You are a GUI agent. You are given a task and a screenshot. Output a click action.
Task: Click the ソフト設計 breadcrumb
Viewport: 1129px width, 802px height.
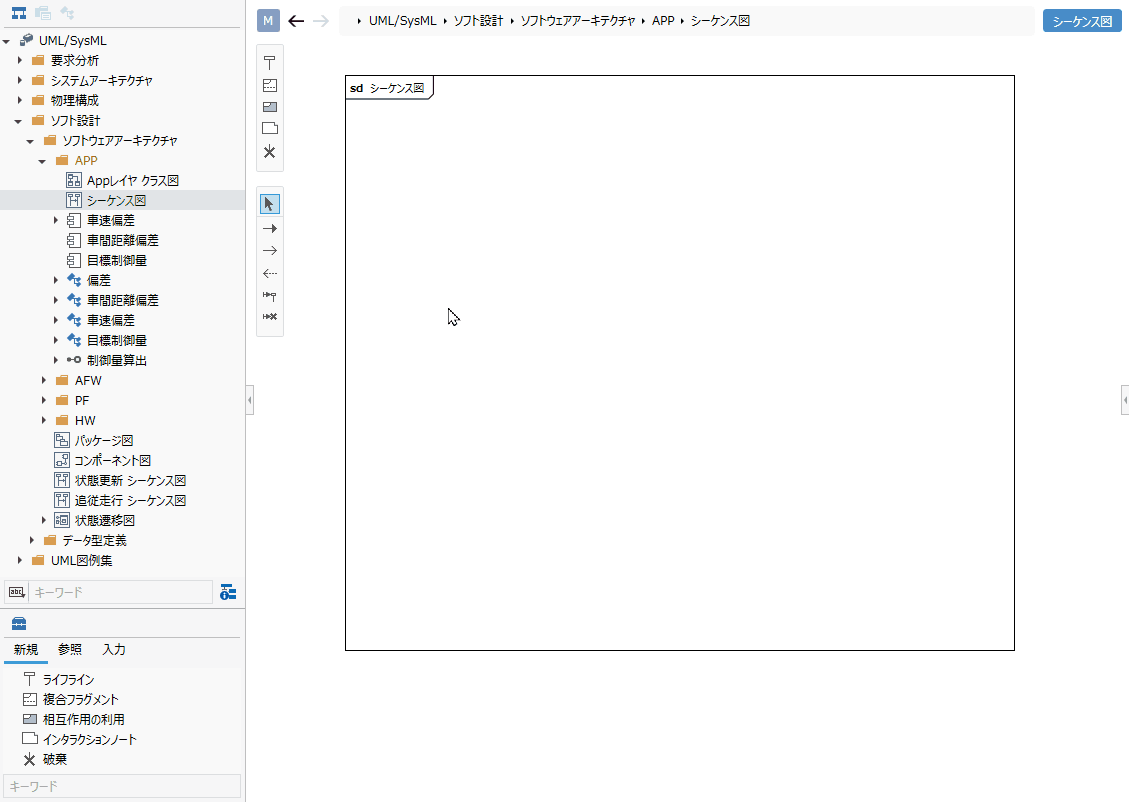pos(478,21)
